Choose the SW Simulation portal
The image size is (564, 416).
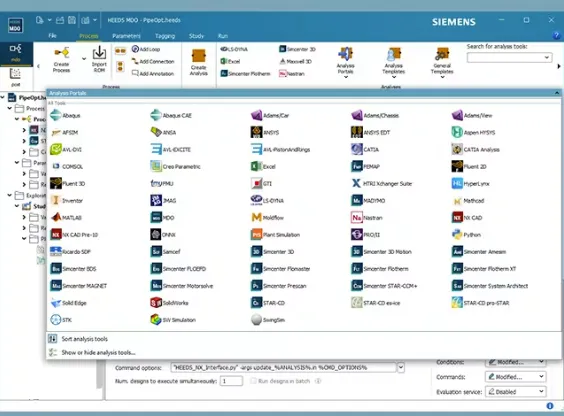(x=173, y=320)
